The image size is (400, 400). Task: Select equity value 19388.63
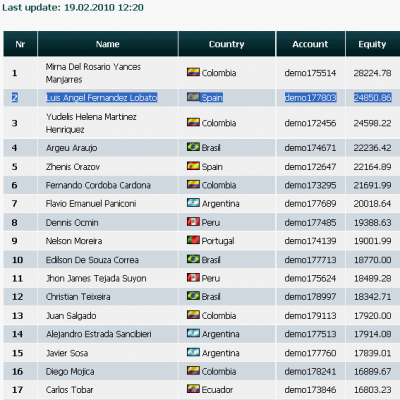[373, 222]
